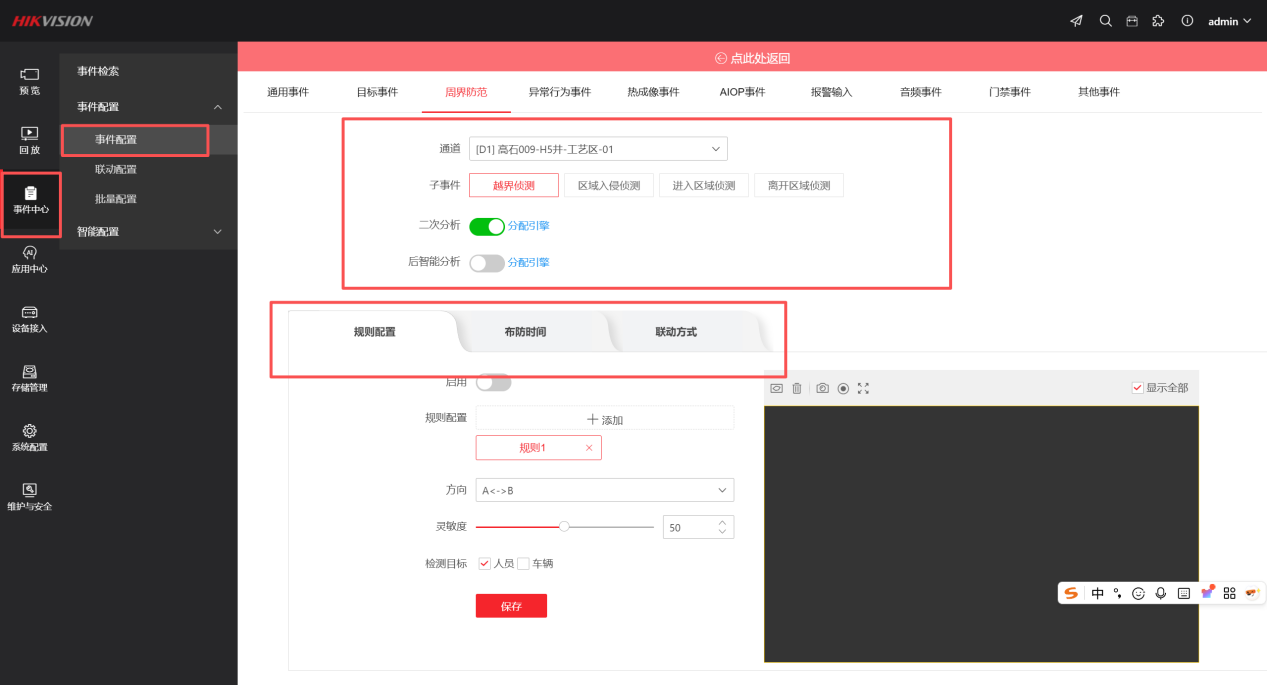Expand 智能配置 in the side menu
The width and height of the screenshot is (1267, 685).
pos(149,231)
